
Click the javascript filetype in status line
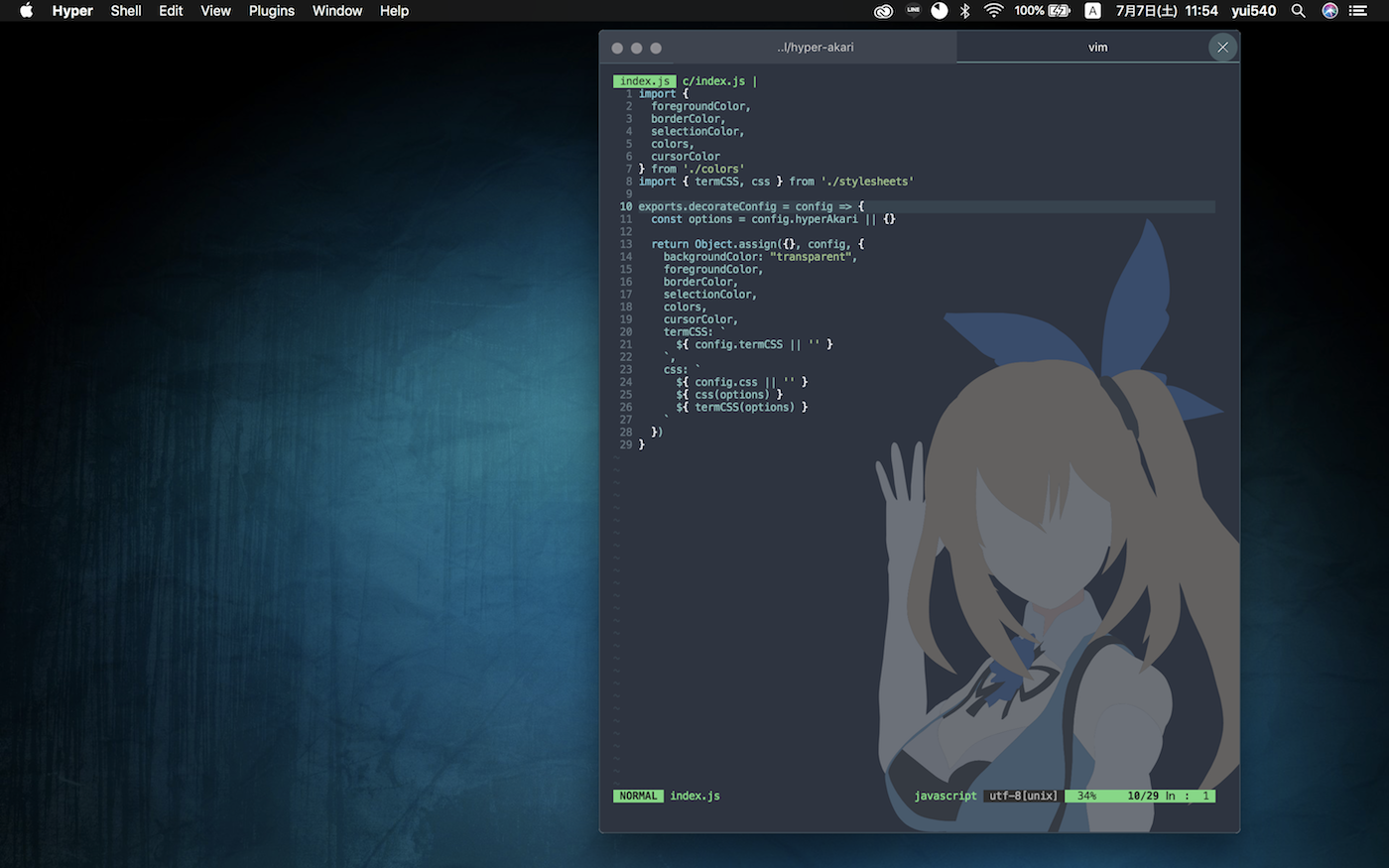pyautogui.click(x=946, y=796)
